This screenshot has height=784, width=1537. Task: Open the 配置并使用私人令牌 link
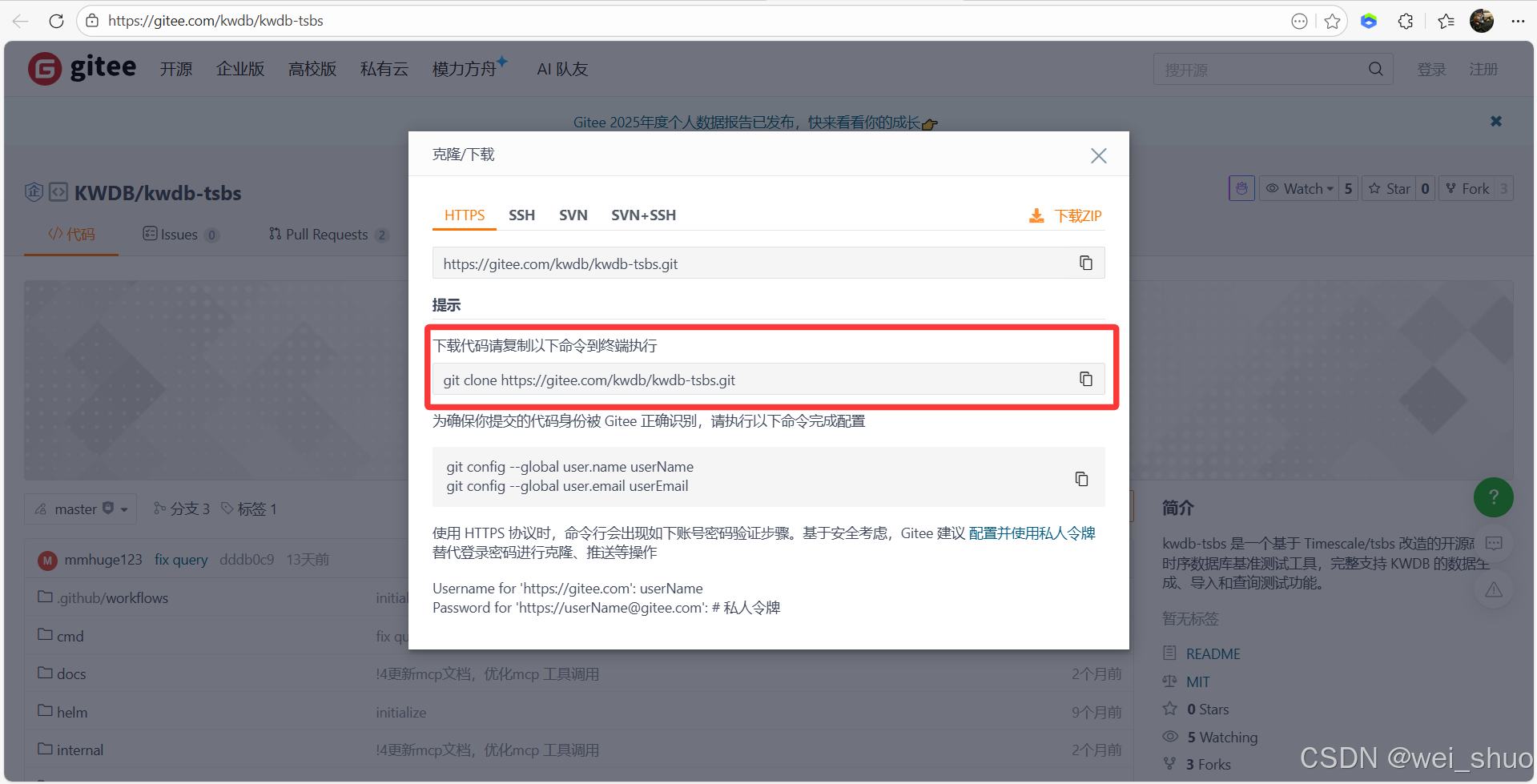[x=1032, y=533]
